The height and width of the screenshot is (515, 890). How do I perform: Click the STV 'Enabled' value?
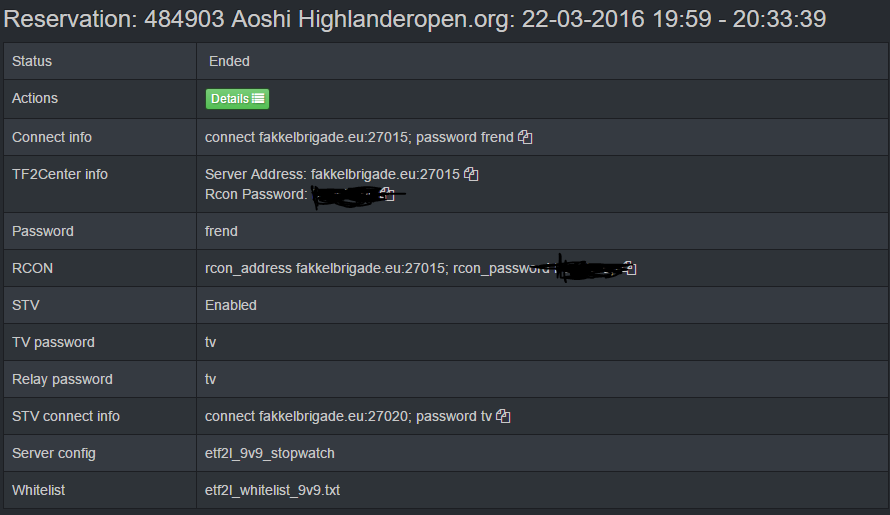231,305
